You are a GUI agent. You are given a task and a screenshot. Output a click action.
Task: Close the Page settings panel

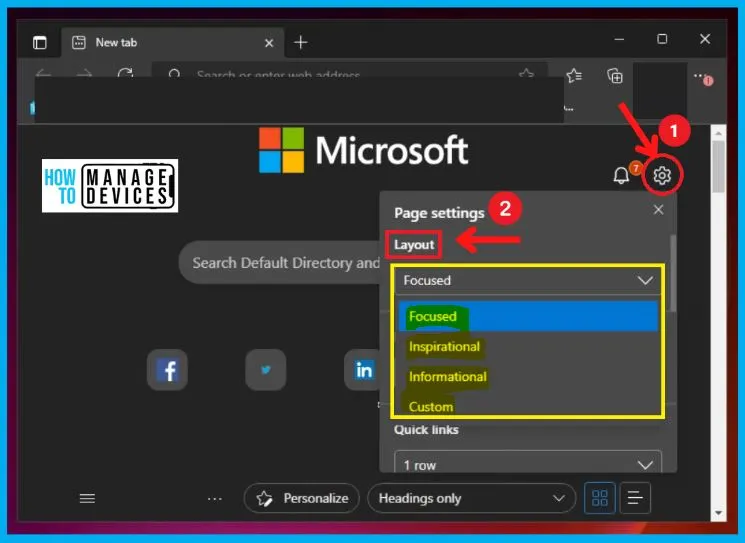click(658, 210)
